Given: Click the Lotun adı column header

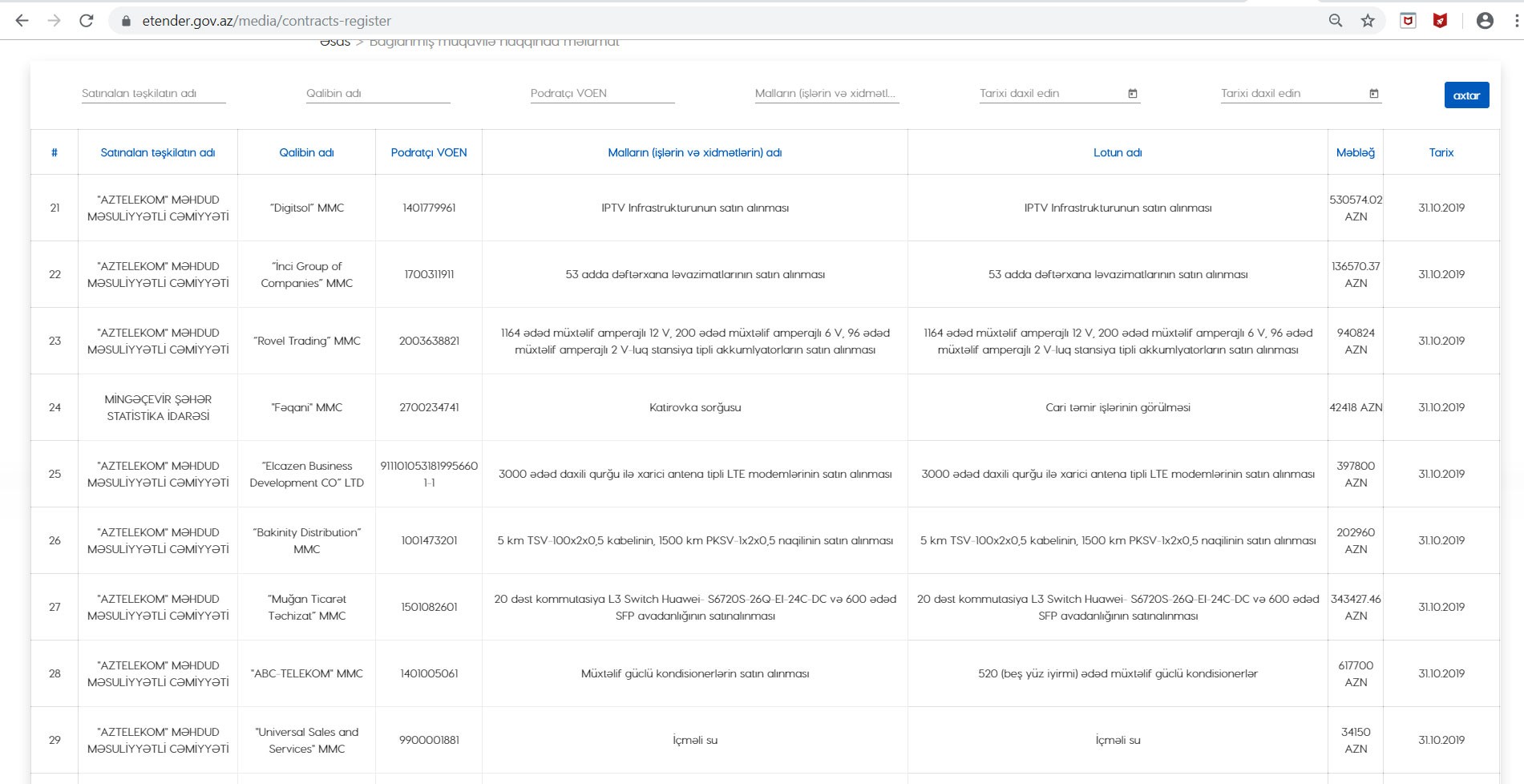Looking at the screenshot, I should point(1117,152).
